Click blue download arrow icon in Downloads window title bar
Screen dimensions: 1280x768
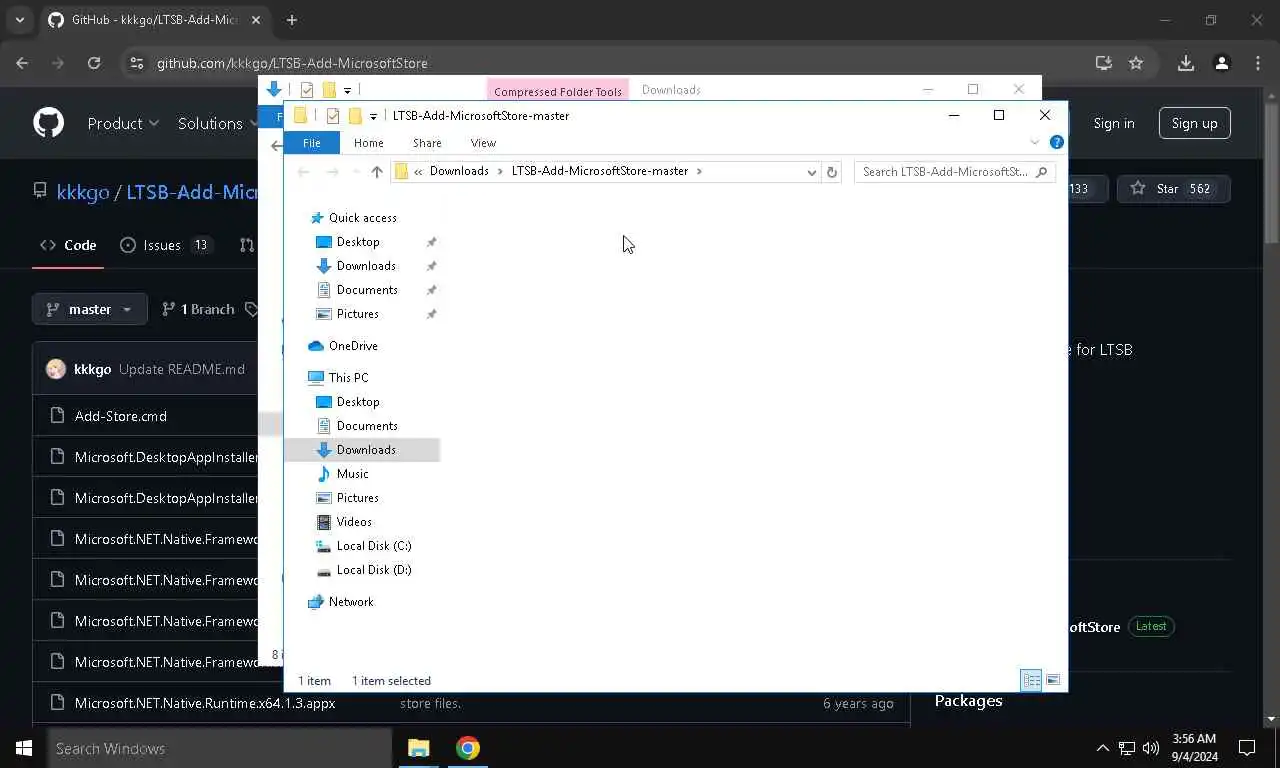coord(273,89)
